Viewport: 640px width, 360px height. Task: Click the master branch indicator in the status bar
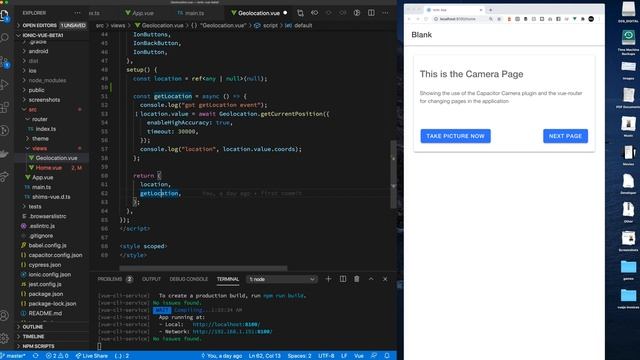[13, 356]
